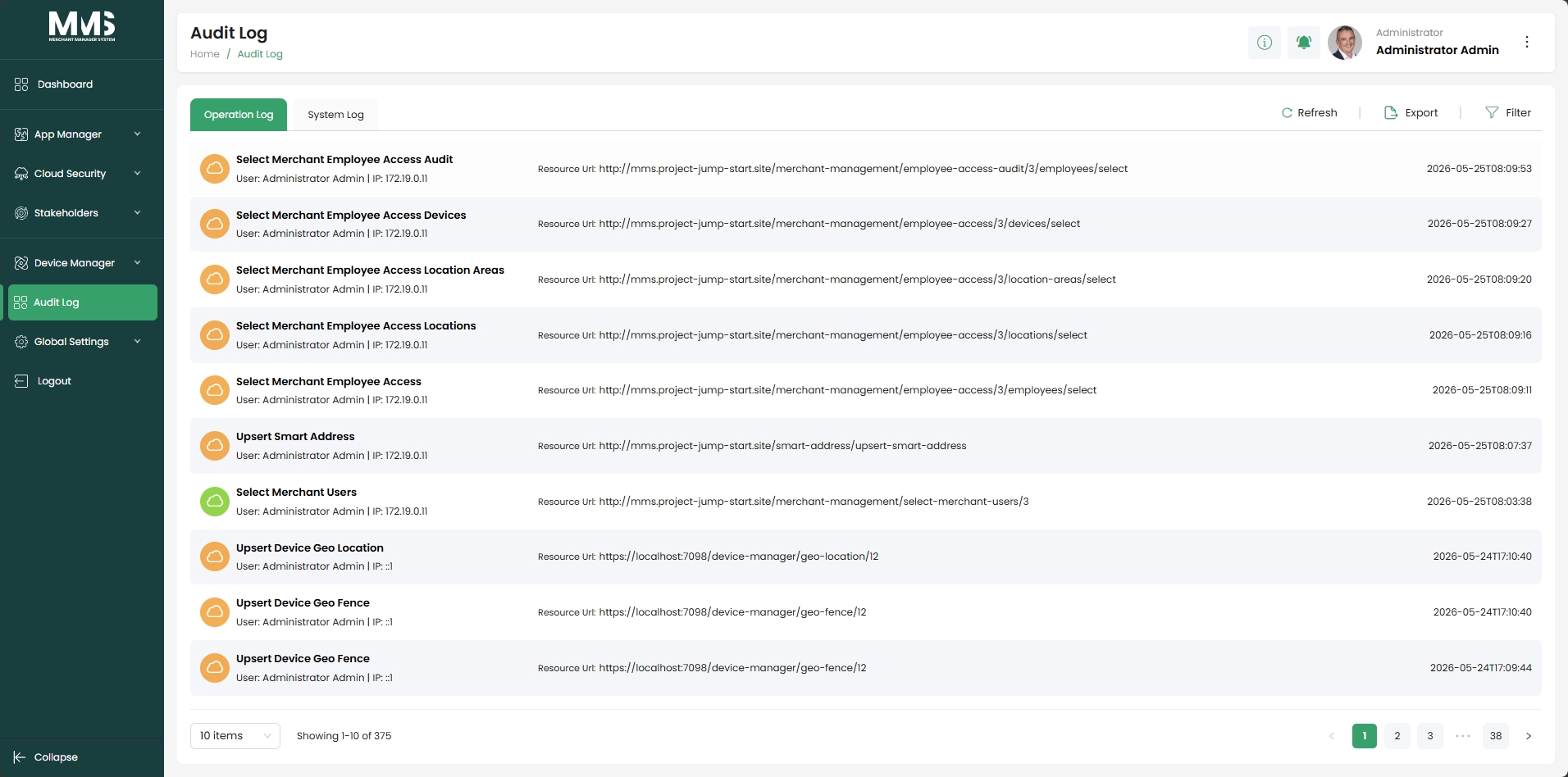This screenshot has width=1568, height=777.
Task: Expand the App Manager menu chevron
Action: 137,134
